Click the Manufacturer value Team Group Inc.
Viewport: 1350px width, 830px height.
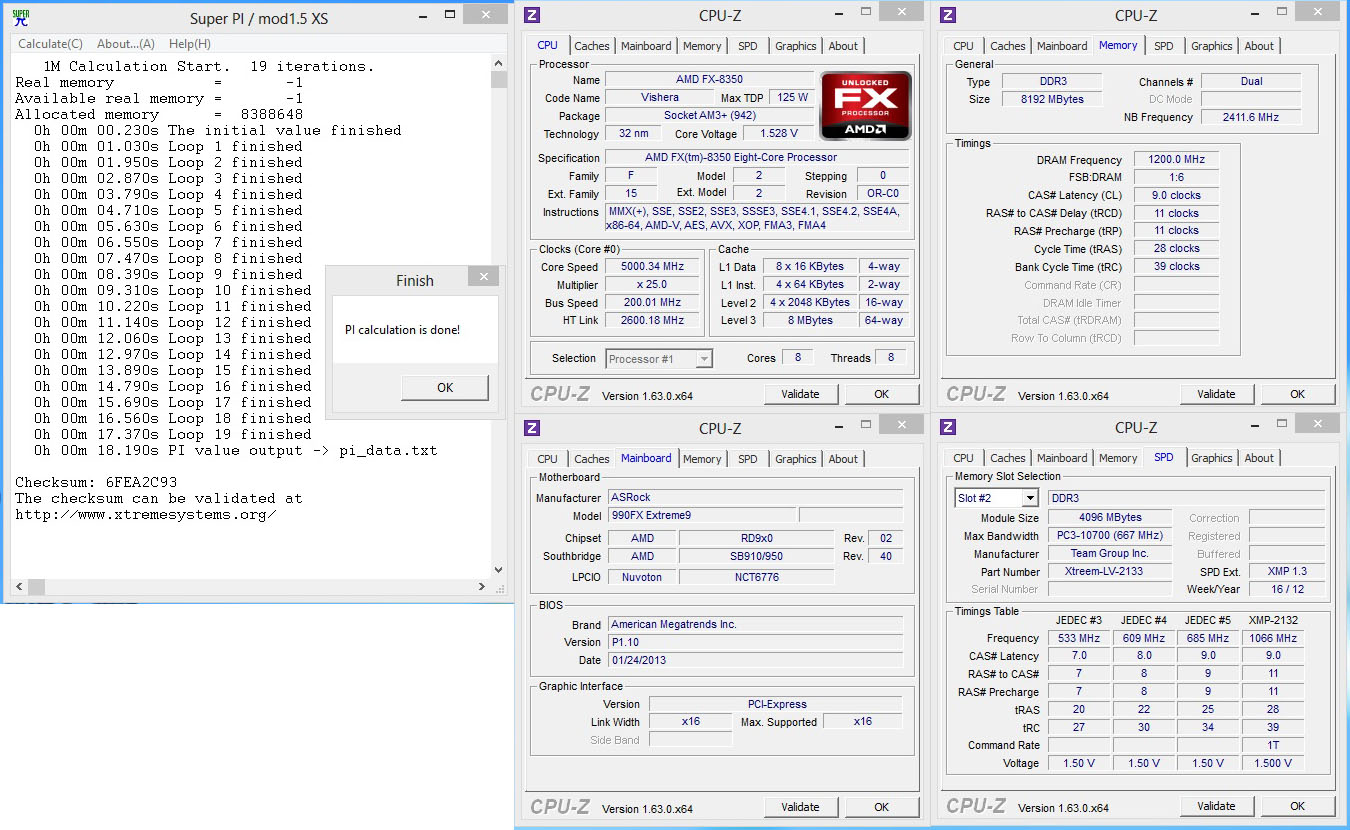(1110, 554)
